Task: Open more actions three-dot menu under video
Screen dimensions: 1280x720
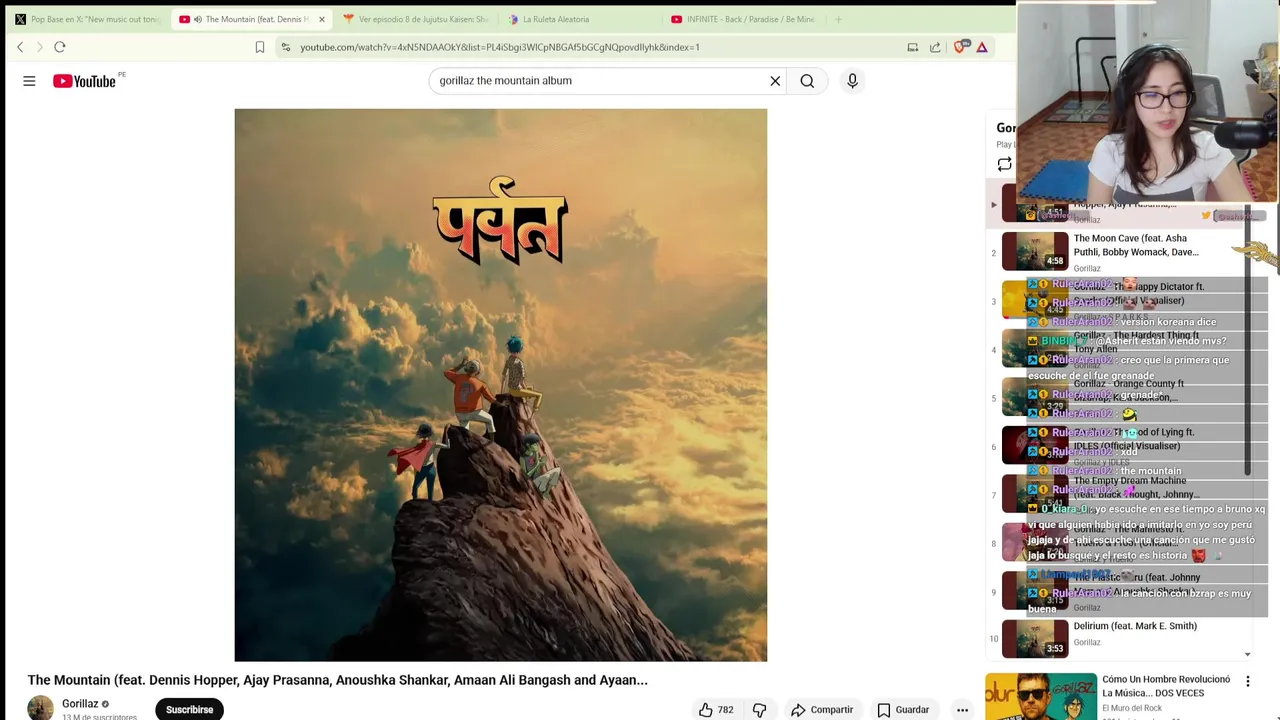Action: click(x=962, y=710)
